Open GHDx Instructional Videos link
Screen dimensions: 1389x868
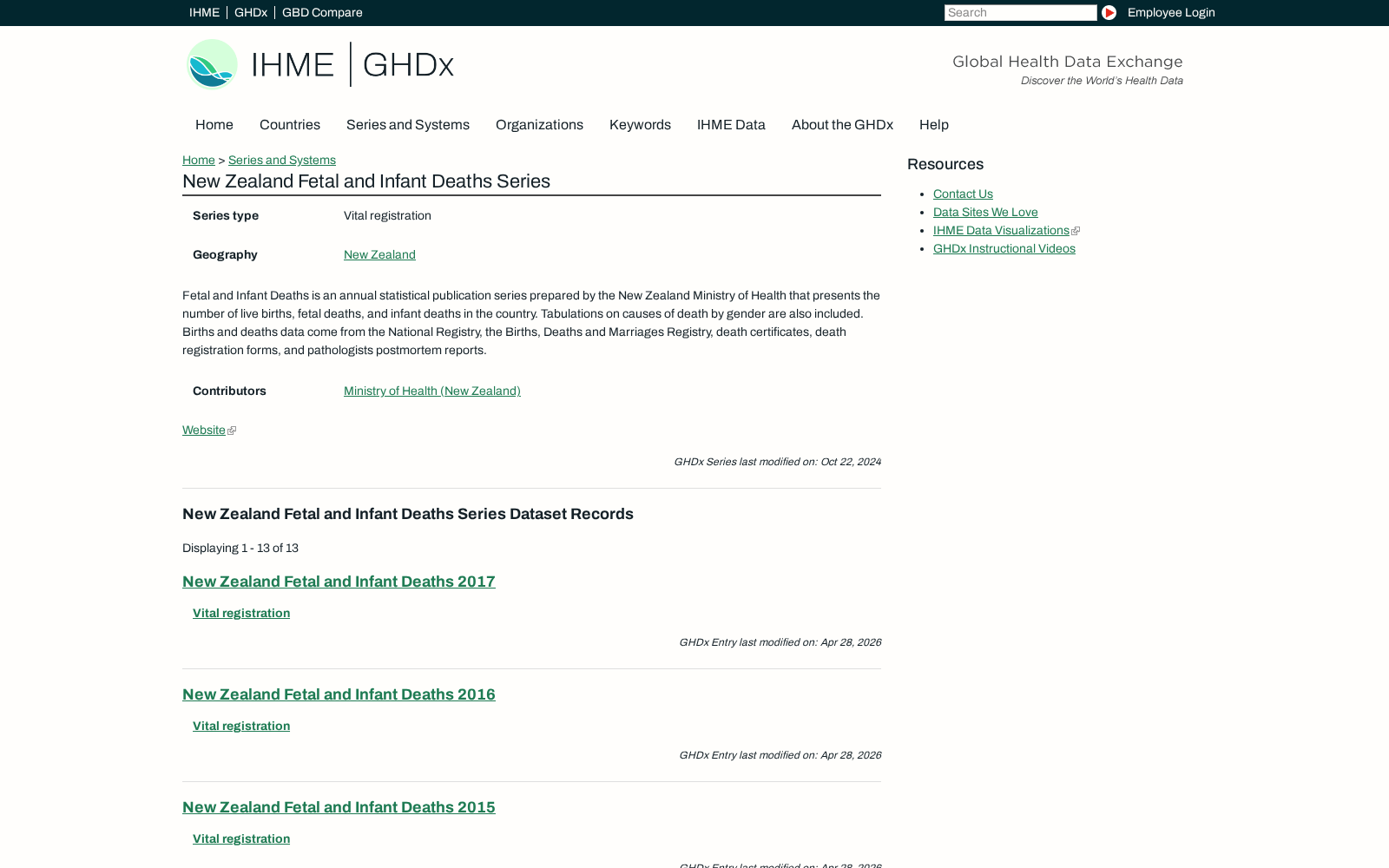click(1004, 249)
